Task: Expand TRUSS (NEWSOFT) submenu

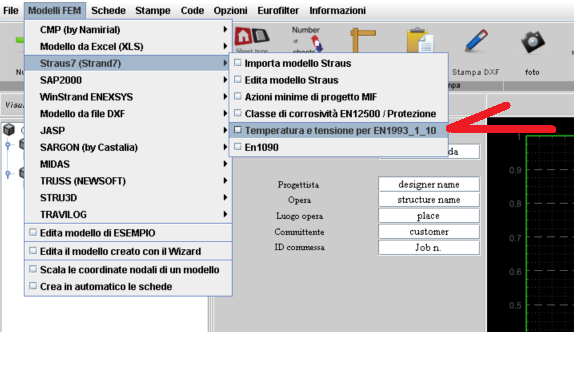Action: pyautogui.click(x=128, y=181)
